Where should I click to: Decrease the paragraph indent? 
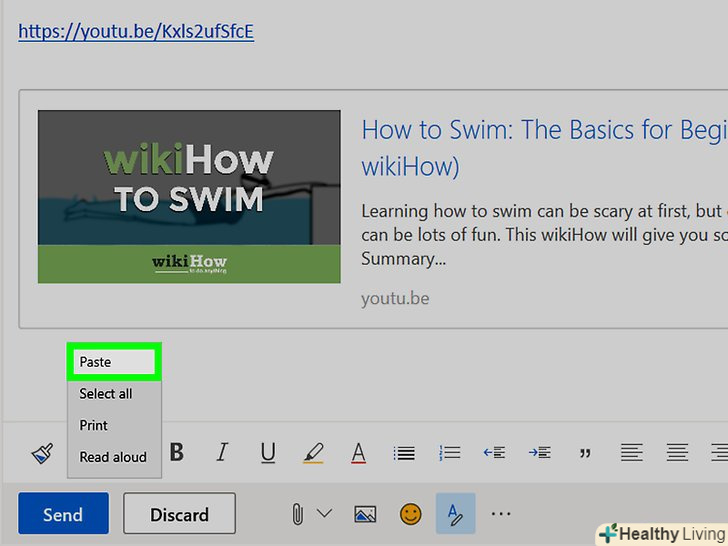[x=494, y=452]
